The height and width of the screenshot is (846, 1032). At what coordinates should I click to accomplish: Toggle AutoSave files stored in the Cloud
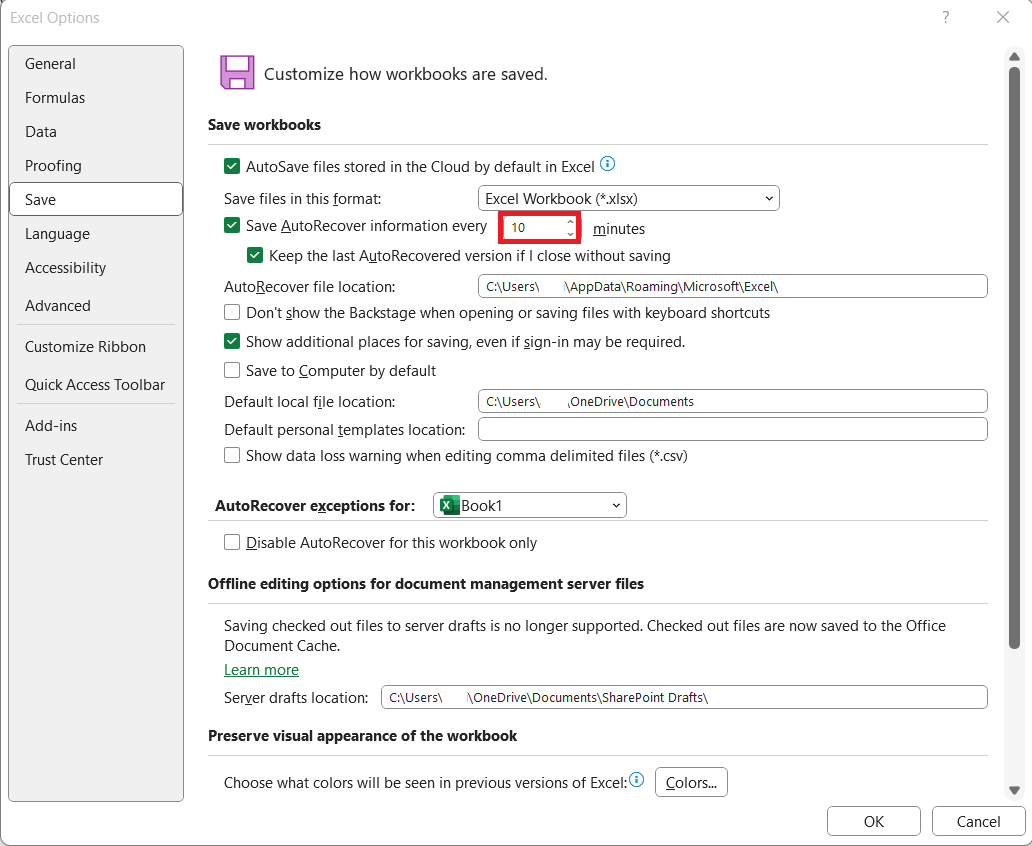(232, 167)
